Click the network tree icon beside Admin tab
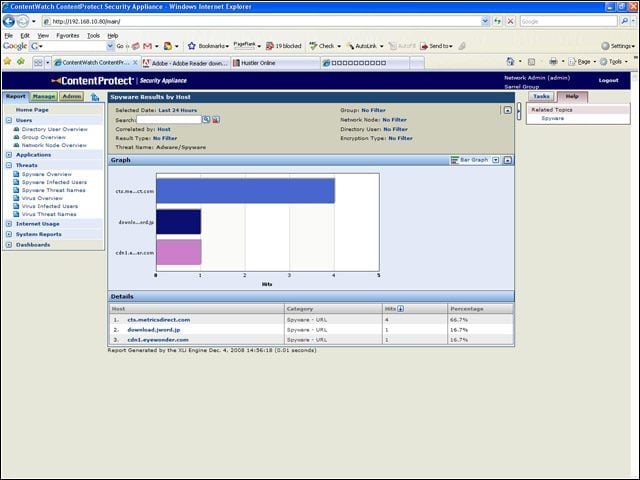Image resolution: width=640 pixels, height=480 pixels. tap(95, 97)
